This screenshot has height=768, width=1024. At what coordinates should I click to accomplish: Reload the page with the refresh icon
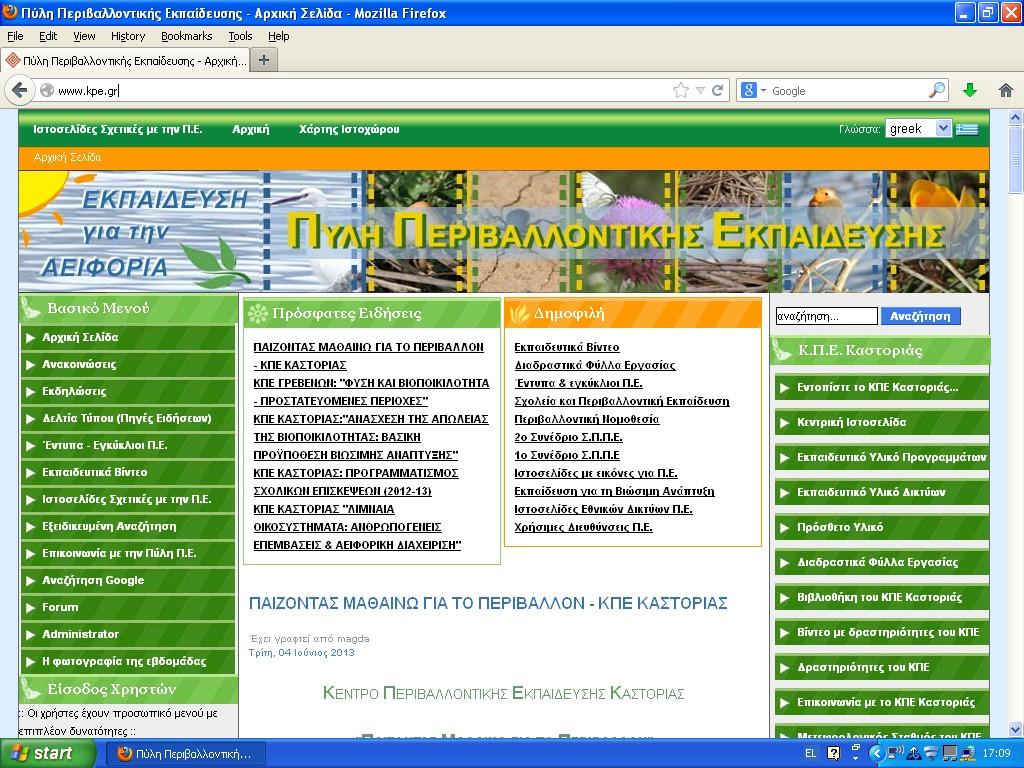[x=718, y=90]
